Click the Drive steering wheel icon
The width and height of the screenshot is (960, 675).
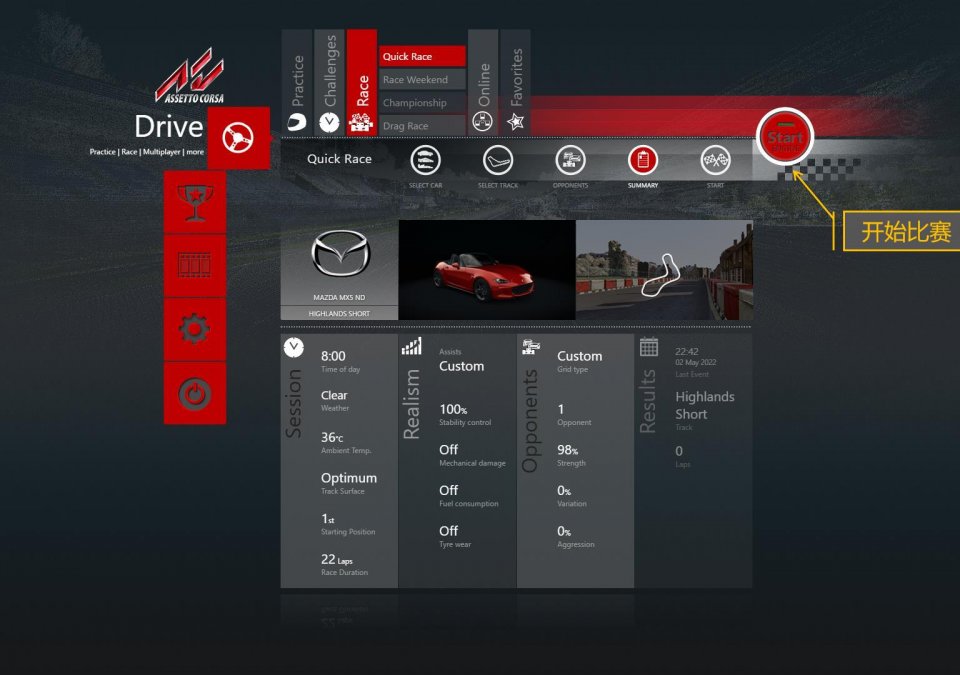(238, 138)
